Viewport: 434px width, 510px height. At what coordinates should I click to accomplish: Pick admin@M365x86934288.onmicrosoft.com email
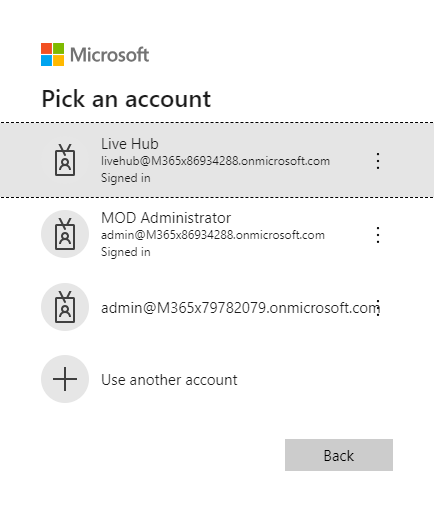coord(213,235)
